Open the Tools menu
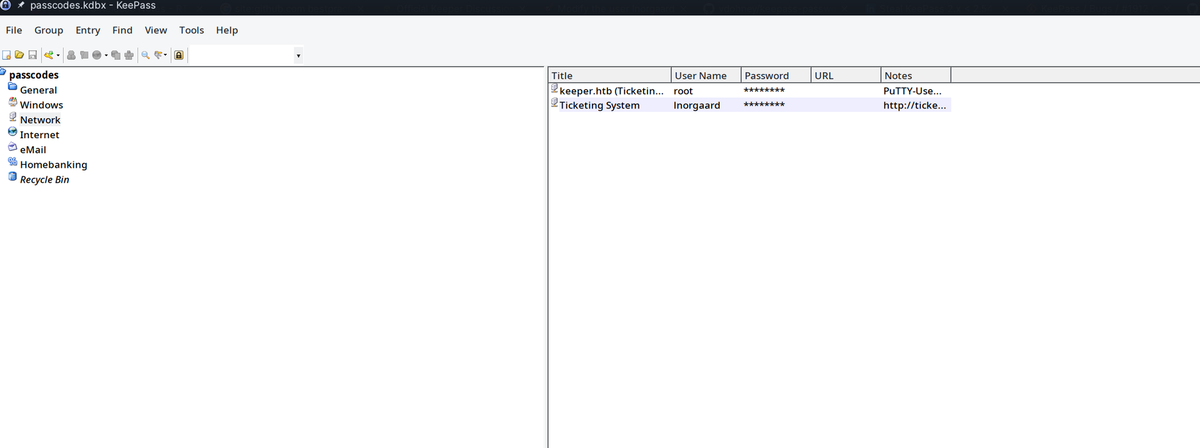This screenshot has width=1200, height=448. point(192,30)
